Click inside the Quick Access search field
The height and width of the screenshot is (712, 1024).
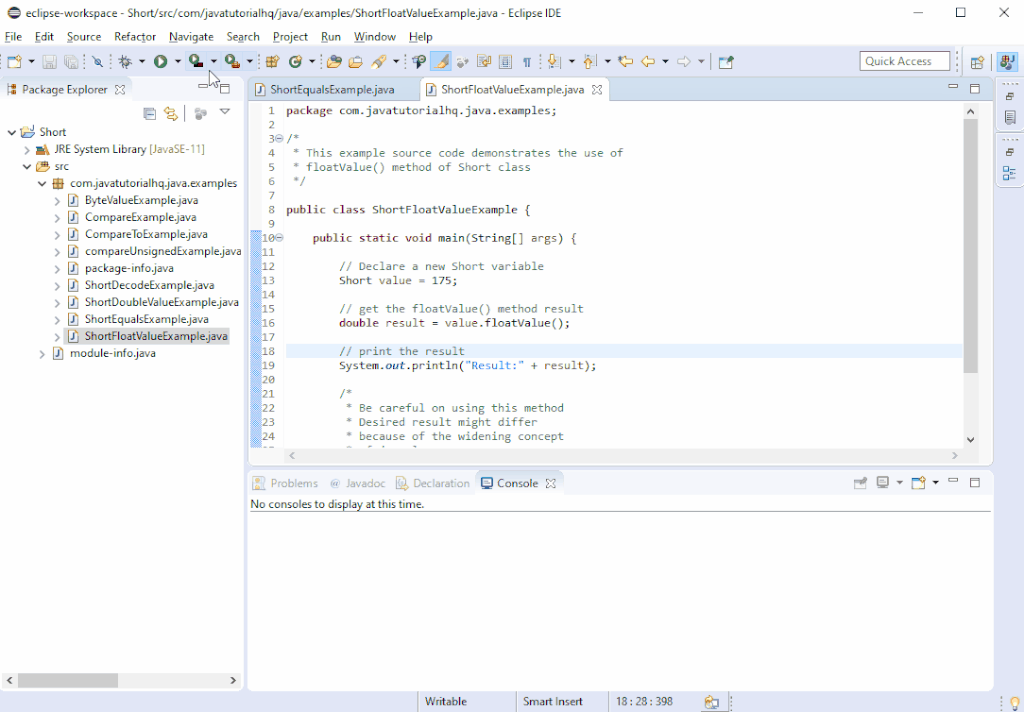(903, 60)
